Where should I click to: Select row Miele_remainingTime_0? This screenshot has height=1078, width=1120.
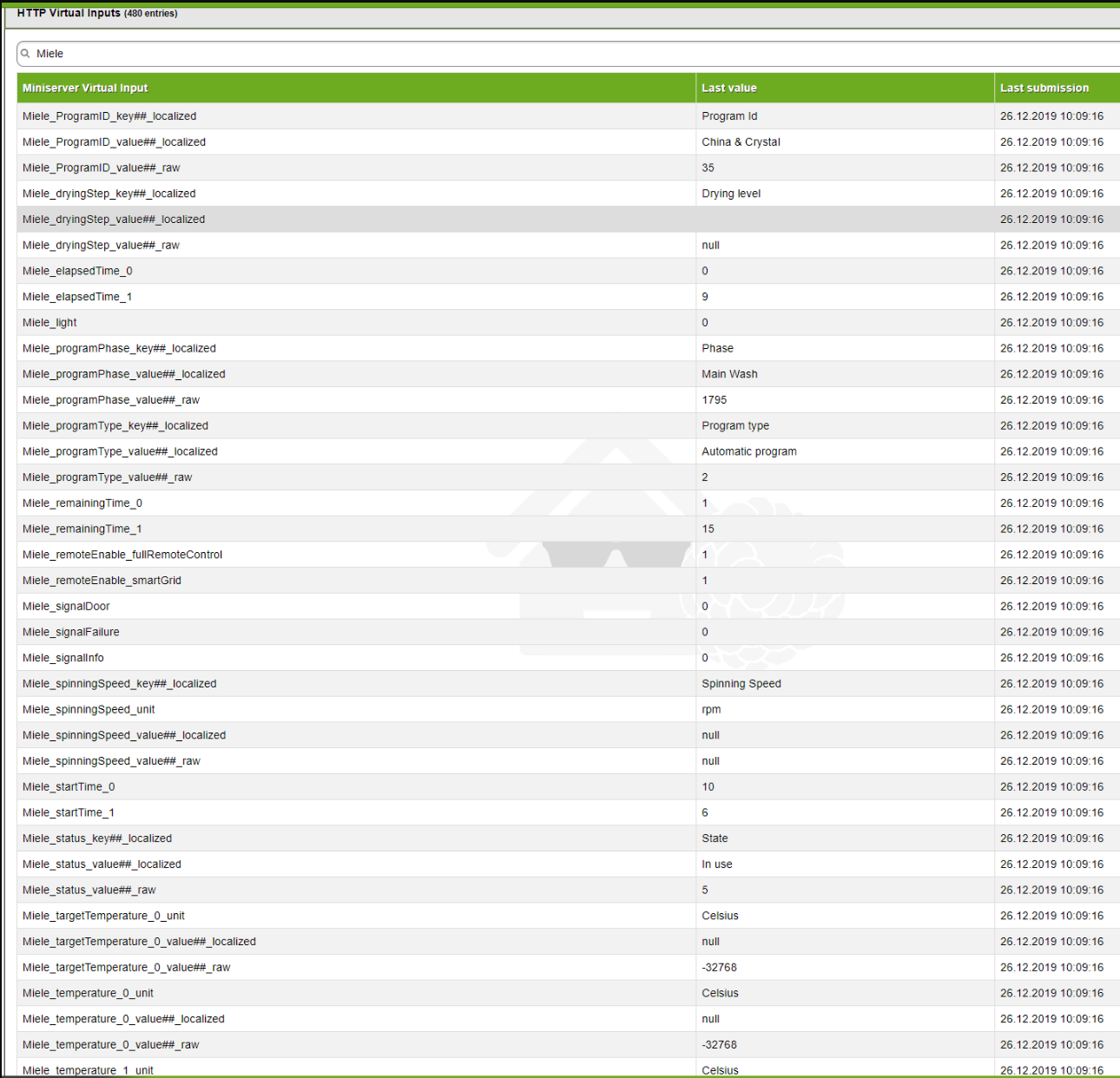569,503
